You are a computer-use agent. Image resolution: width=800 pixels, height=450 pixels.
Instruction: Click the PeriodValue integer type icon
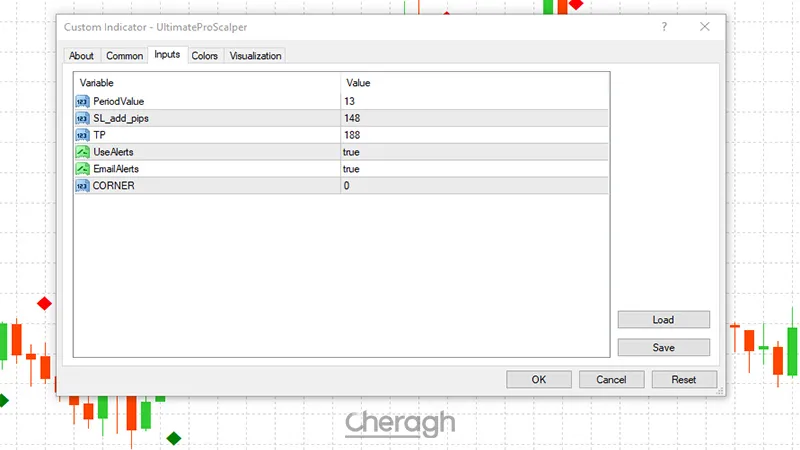(82, 102)
